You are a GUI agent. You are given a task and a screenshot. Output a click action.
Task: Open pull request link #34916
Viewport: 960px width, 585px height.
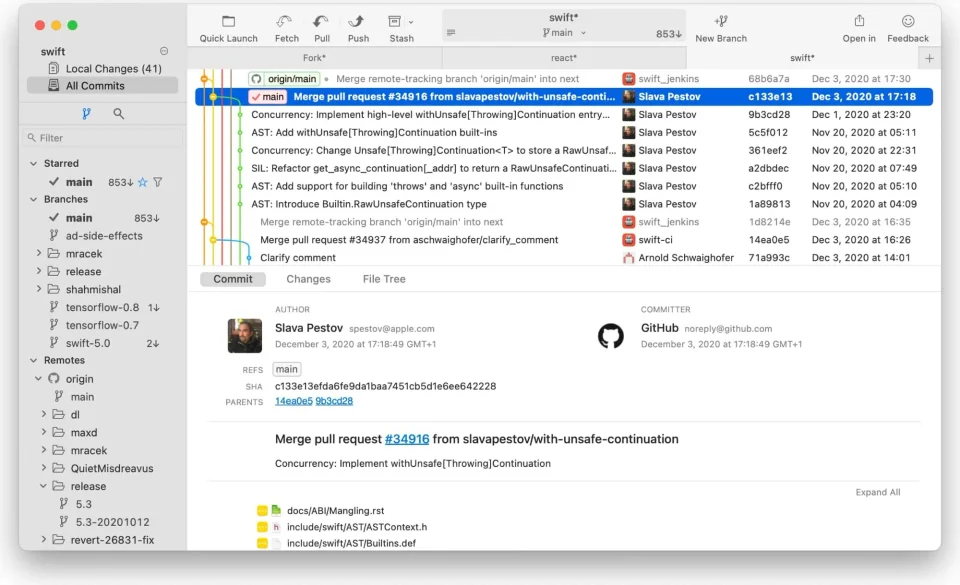point(407,439)
